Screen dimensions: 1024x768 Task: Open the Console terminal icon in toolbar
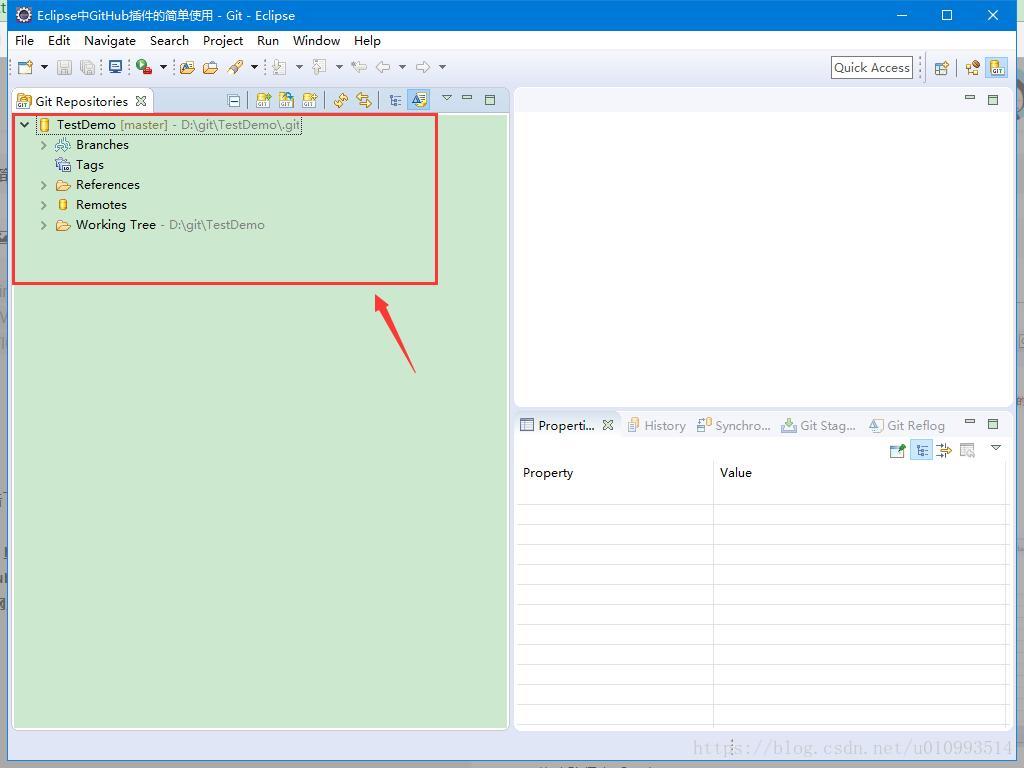point(116,67)
